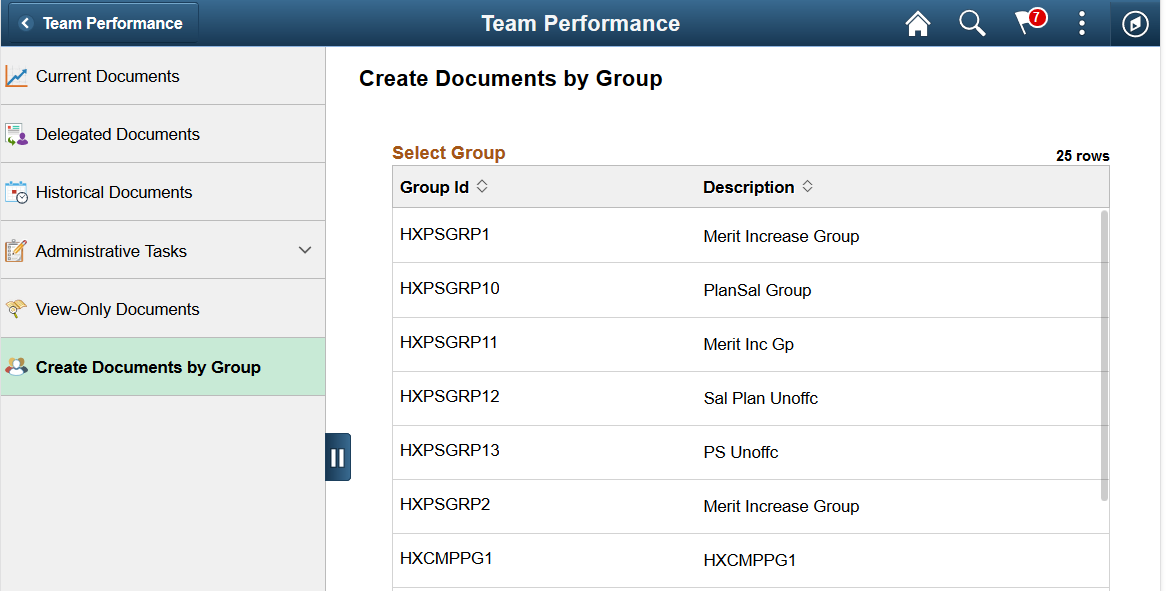Open the three-dot actions menu

(1082, 23)
